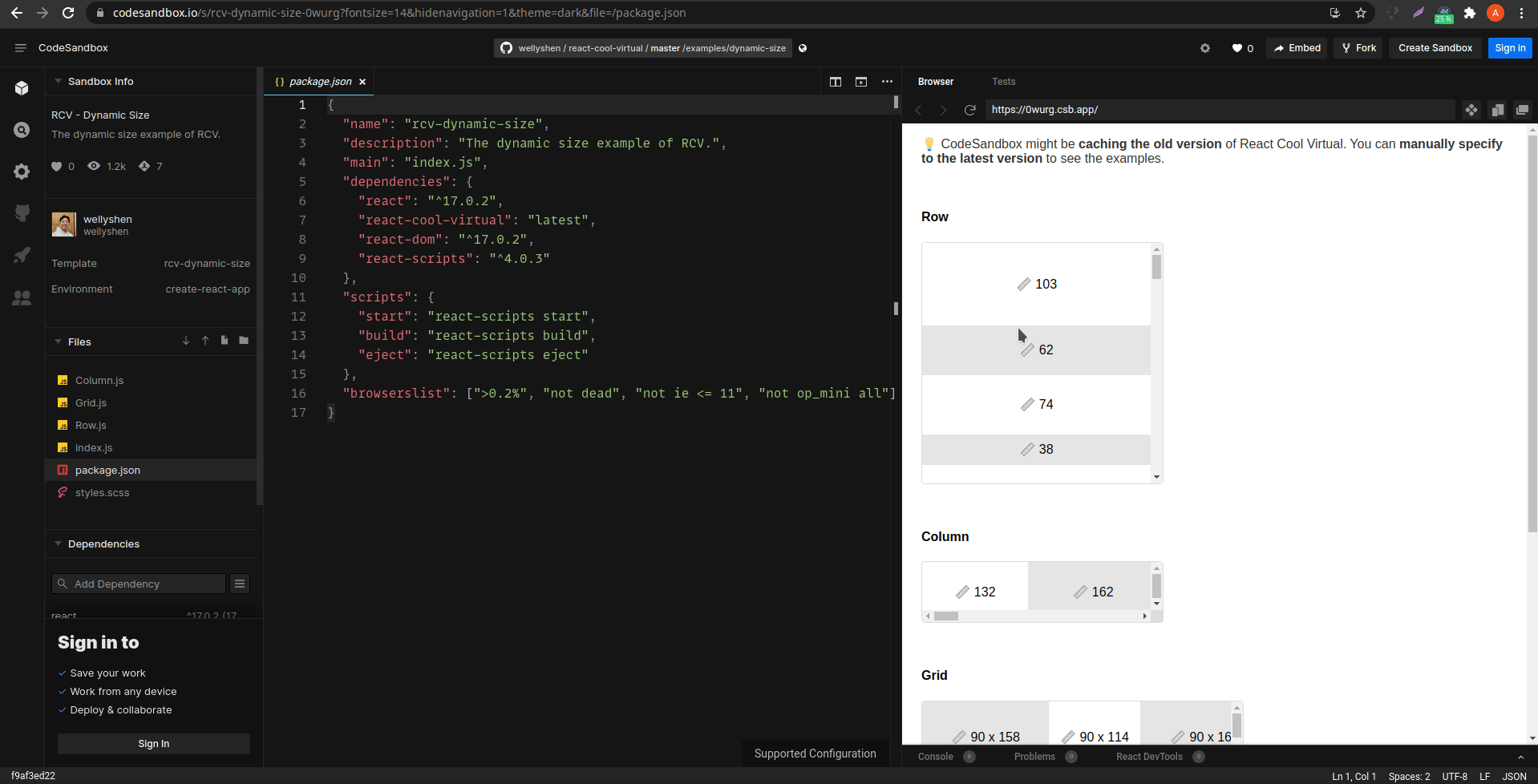Open the Grid.js file
Image resolution: width=1538 pixels, height=784 pixels.
tap(90, 402)
